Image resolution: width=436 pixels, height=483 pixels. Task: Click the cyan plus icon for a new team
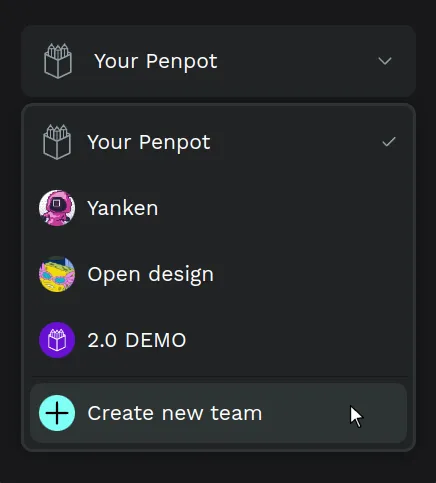[57, 413]
